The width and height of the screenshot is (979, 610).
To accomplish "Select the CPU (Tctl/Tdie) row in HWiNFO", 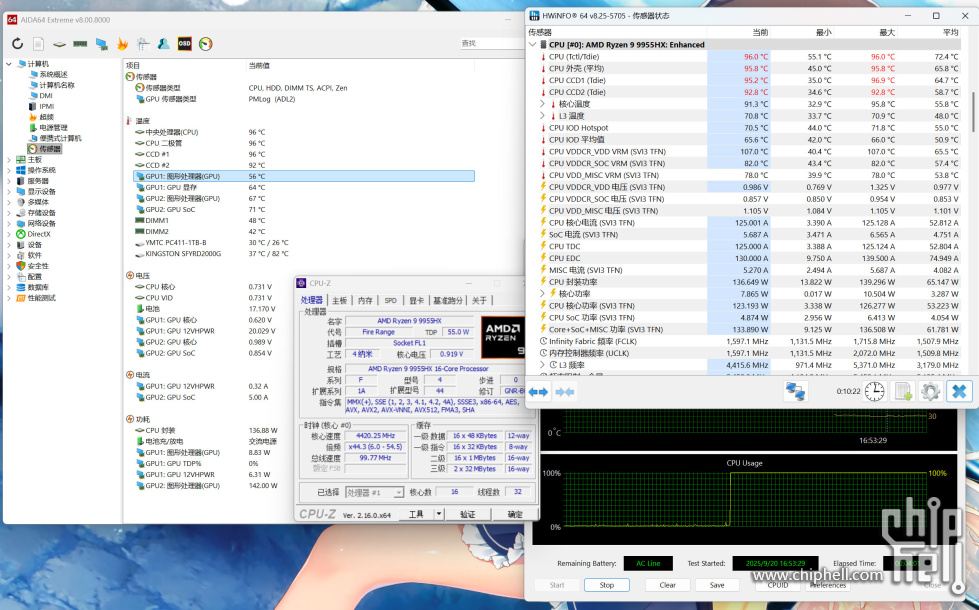I will coord(743,57).
